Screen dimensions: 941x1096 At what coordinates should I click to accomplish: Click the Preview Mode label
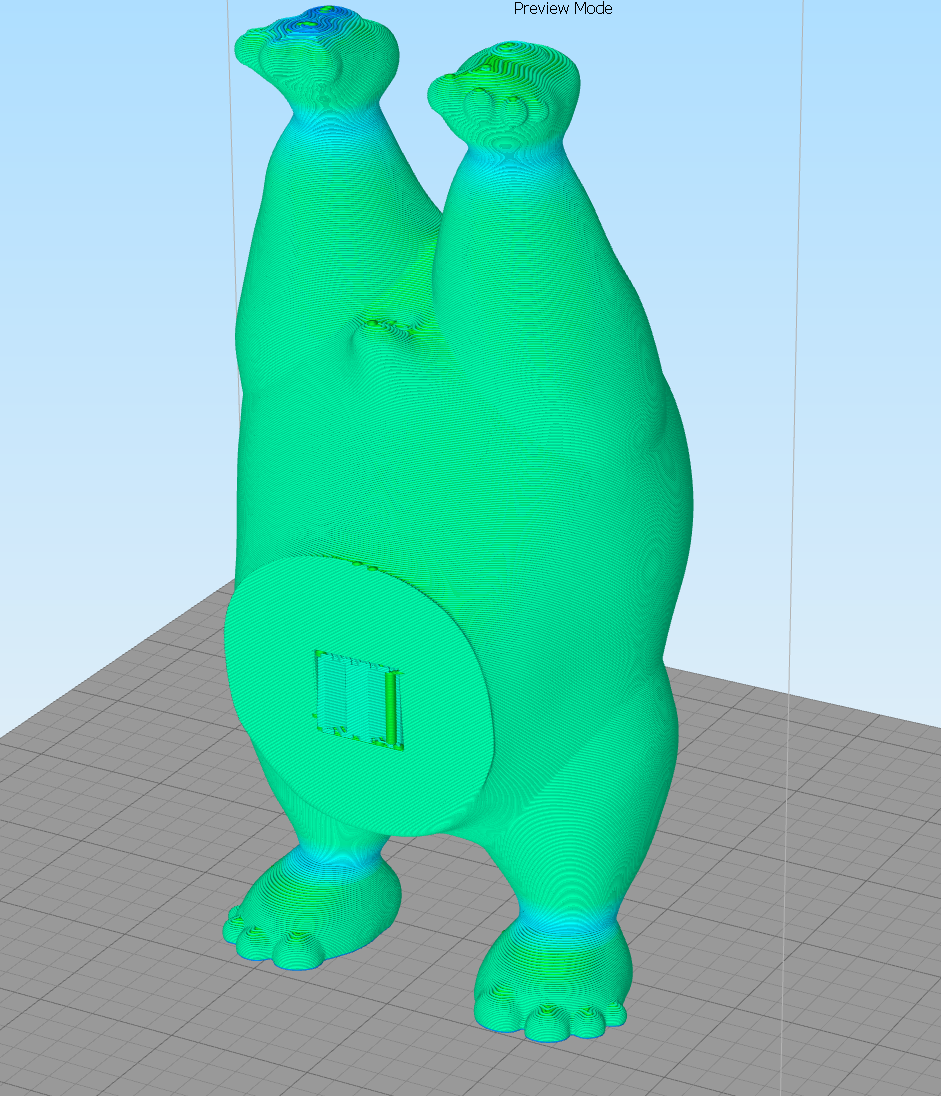point(563,8)
